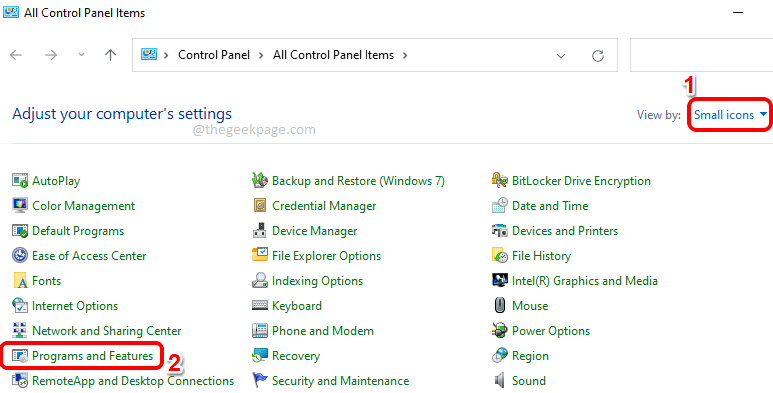The image size is (773, 393).
Task: Open Network and Sharing Center link
Action: [x=106, y=331]
